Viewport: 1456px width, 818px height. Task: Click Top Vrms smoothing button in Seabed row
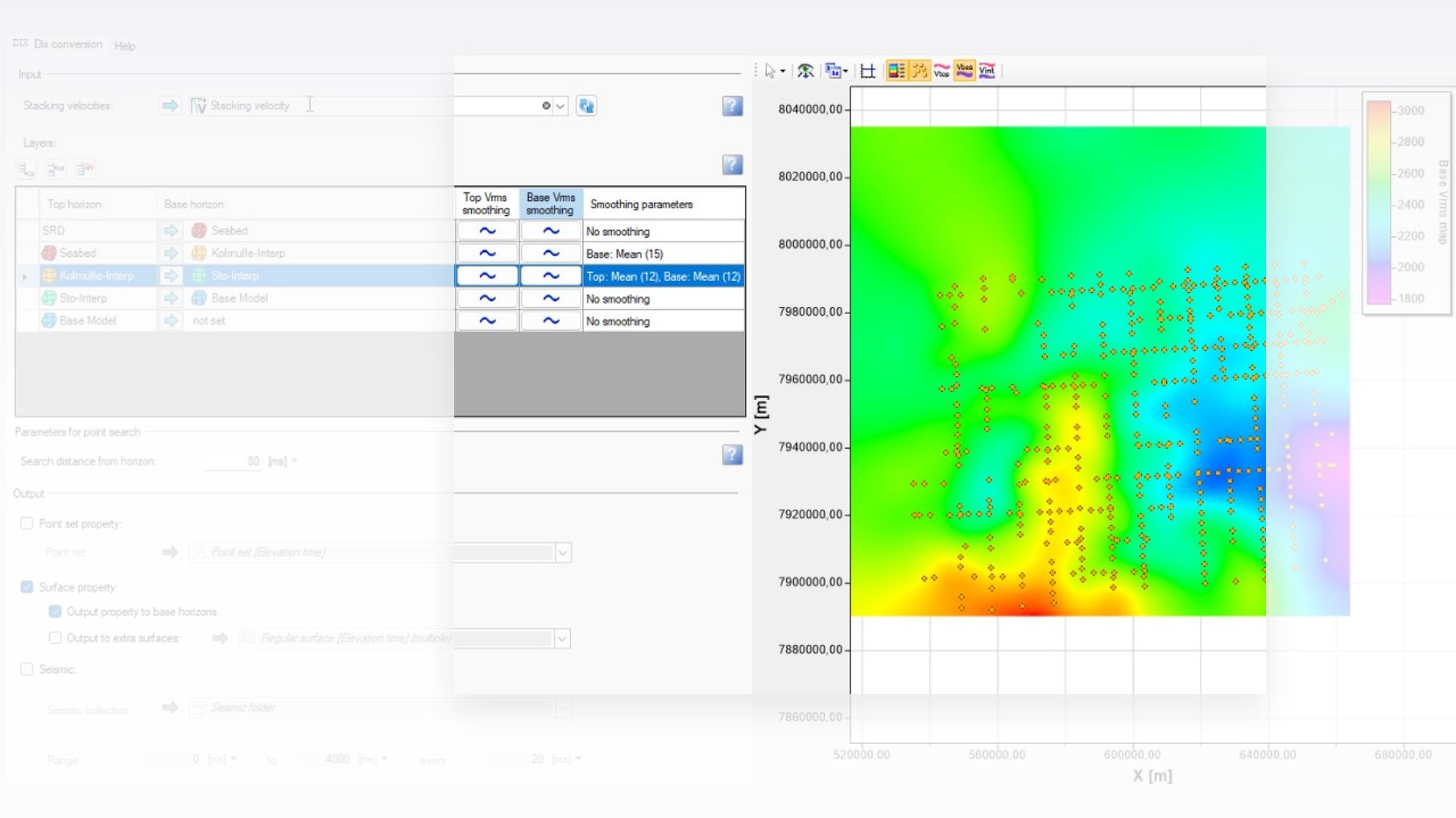click(487, 254)
